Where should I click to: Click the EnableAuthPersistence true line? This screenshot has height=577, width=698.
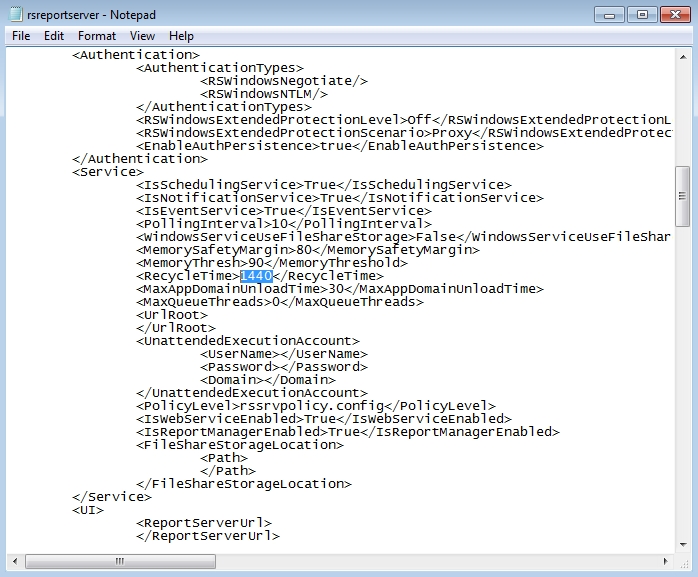[340, 146]
